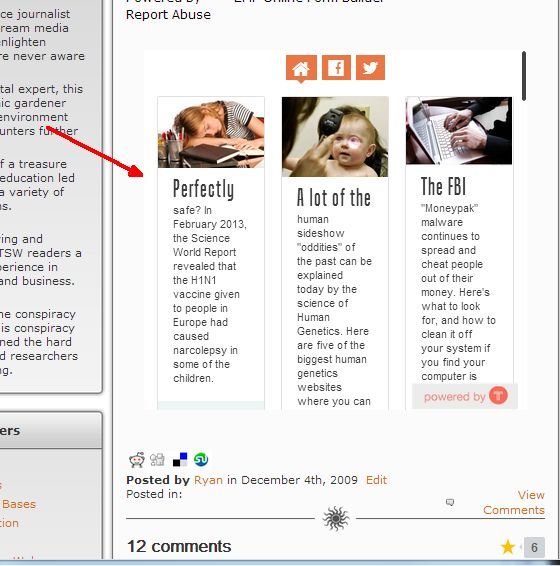Open the 'Perfectly' article headline

tap(203, 189)
